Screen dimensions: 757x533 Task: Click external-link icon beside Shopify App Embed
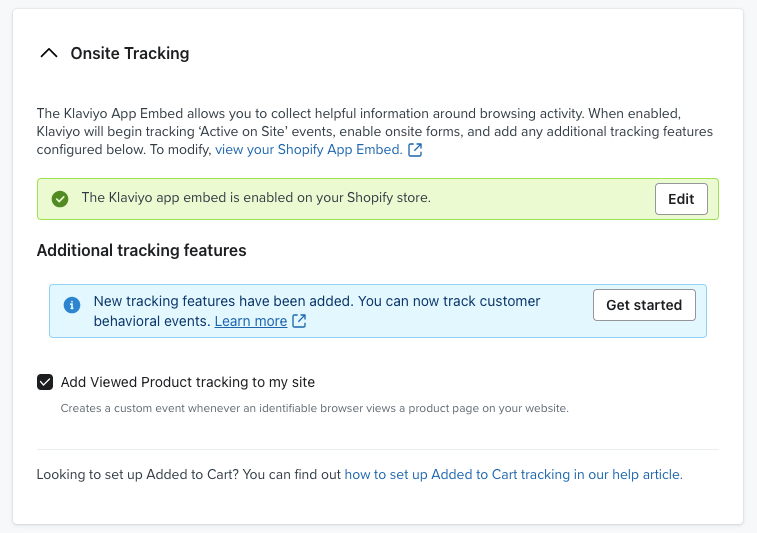(x=415, y=150)
